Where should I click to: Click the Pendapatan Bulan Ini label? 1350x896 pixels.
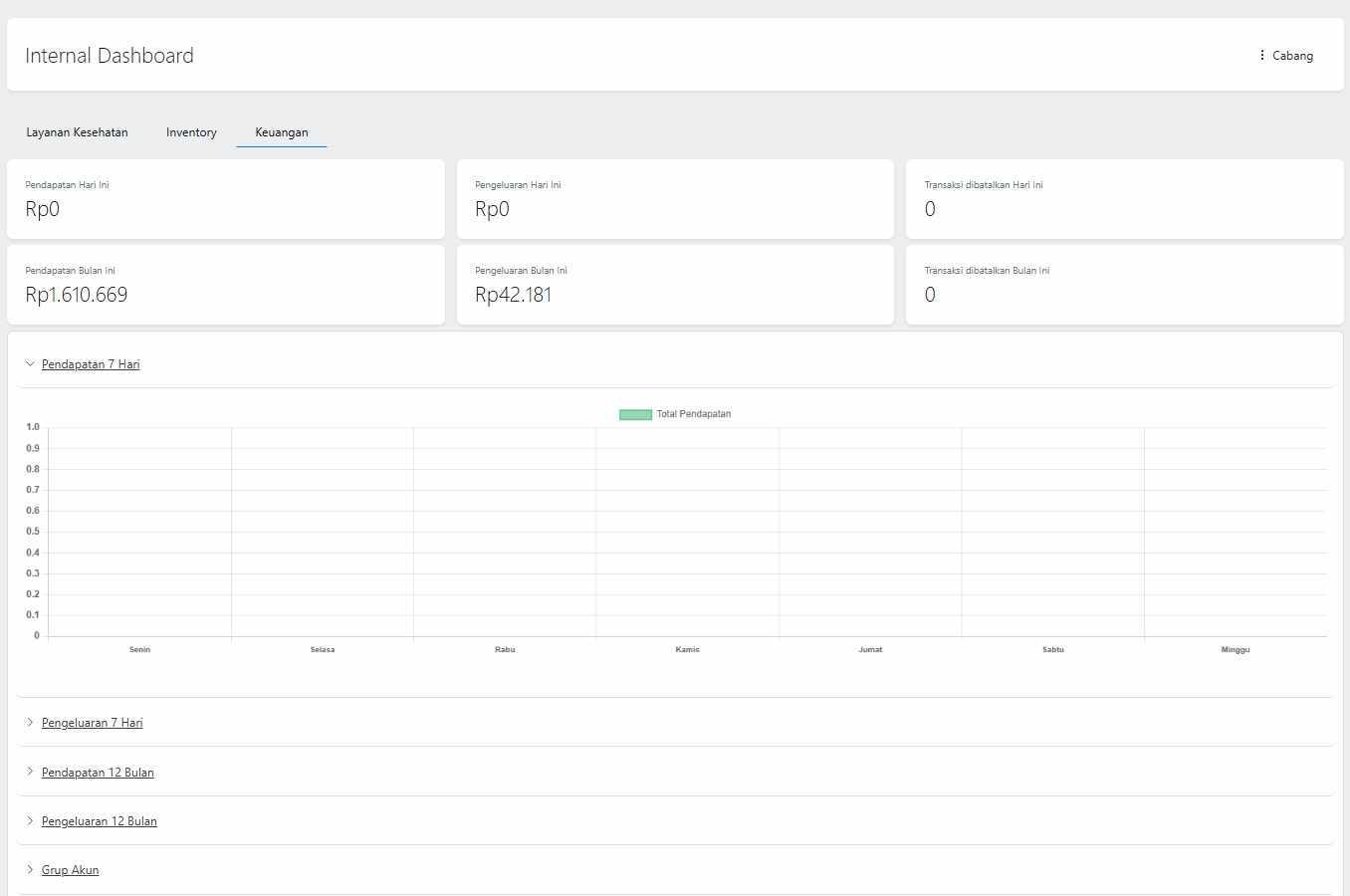70,271
